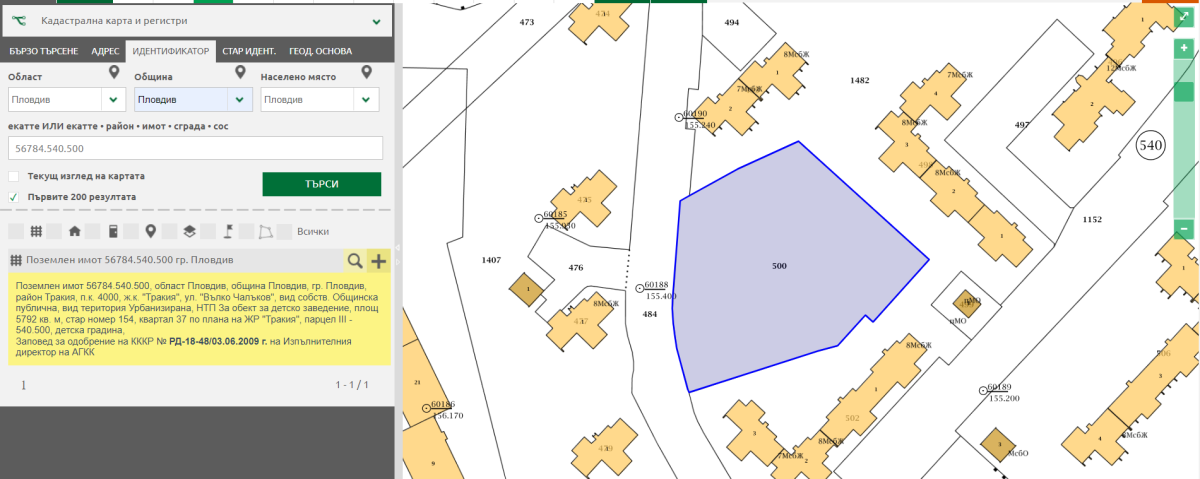The width and height of the screenshot is (1200, 479).
Task: Enable the Текущ изглед на картата checkbox
Action: coord(14,176)
